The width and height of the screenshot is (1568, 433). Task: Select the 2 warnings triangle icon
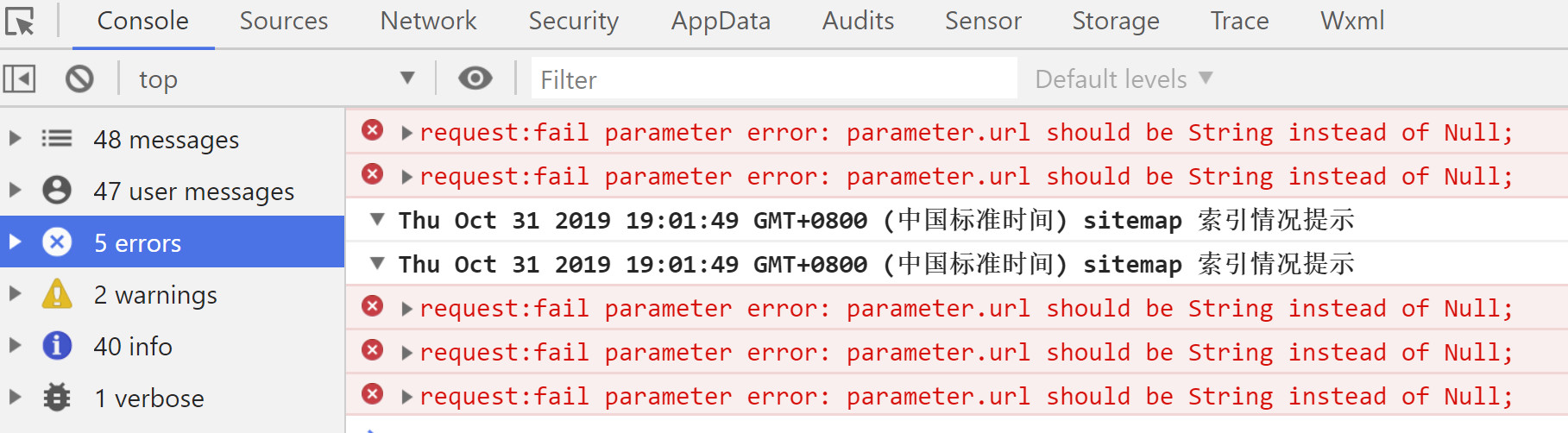coord(57,294)
